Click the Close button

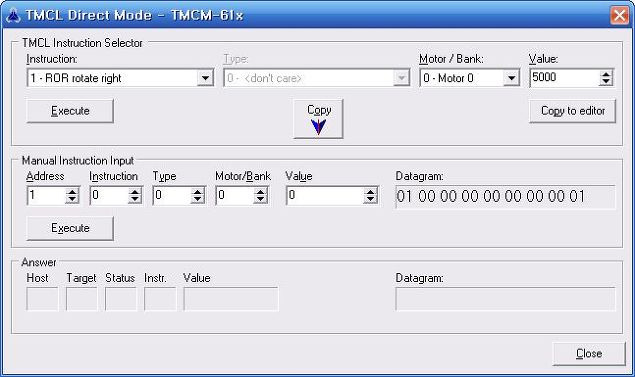(x=589, y=354)
